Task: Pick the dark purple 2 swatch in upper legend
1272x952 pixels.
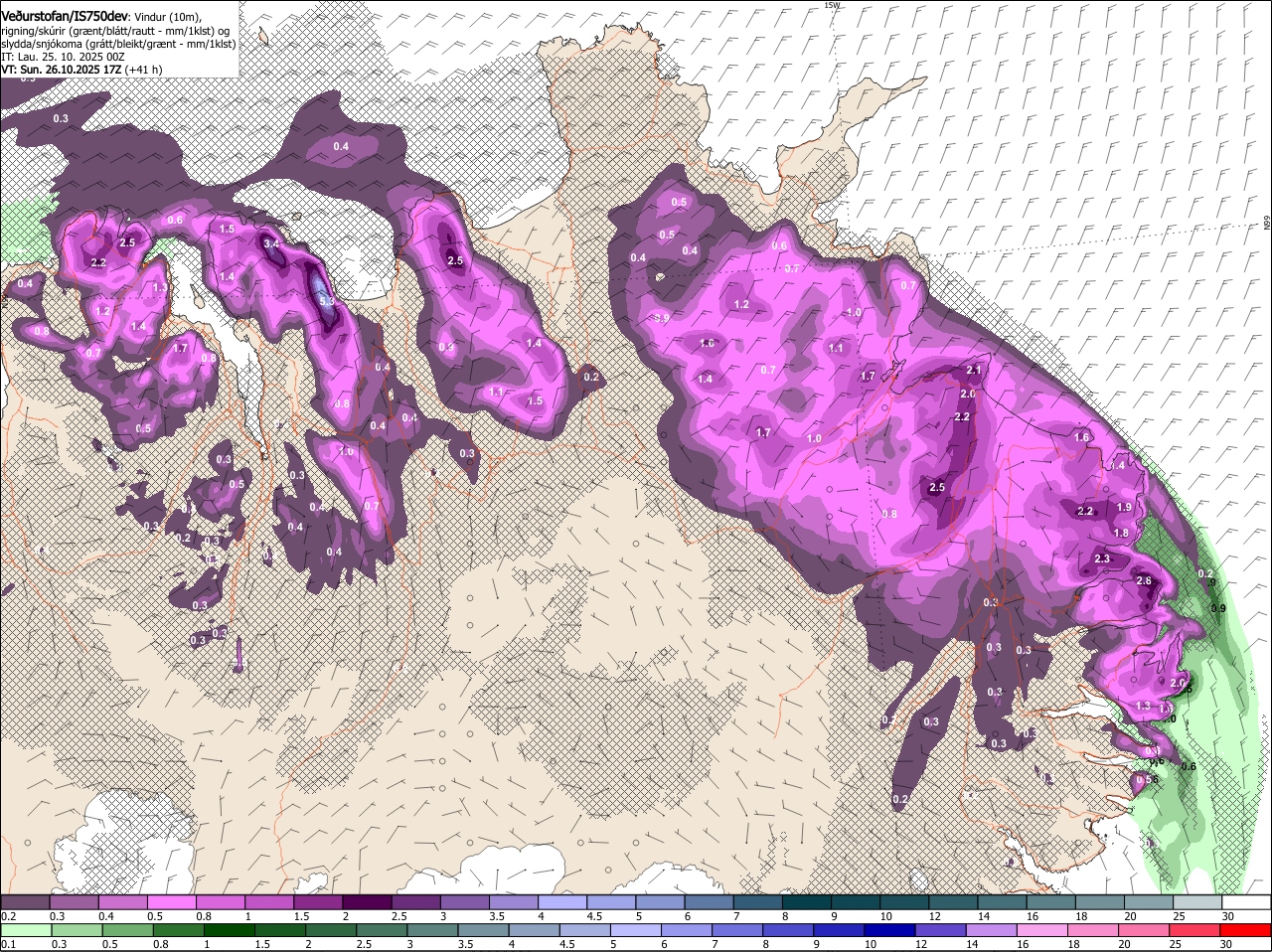Action: [x=367, y=902]
